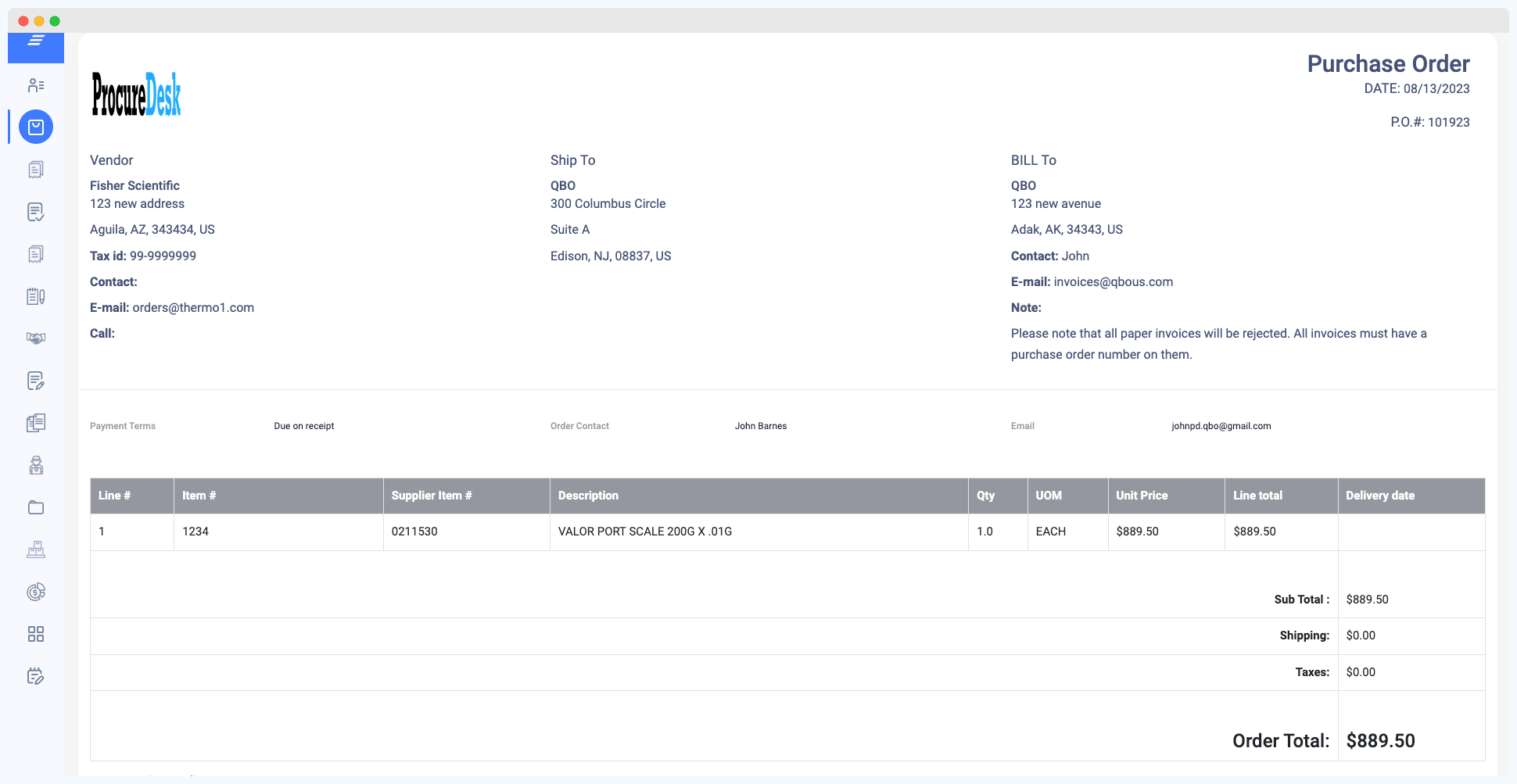Select the notepad-with-pencil requisitions icon
1517x784 pixels.
36,296
